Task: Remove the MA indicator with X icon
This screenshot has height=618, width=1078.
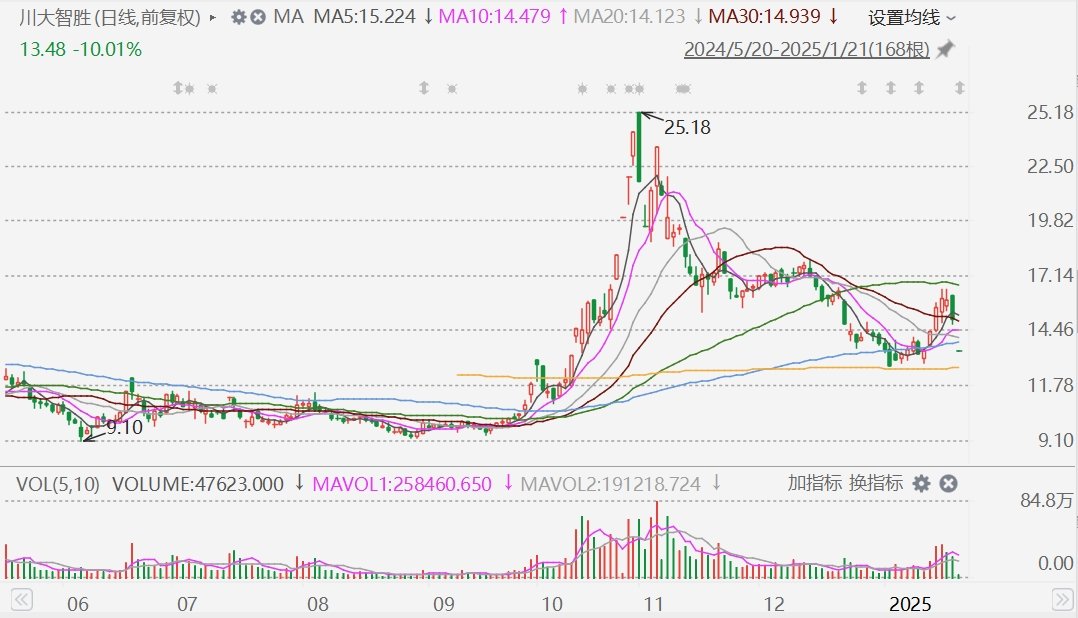Action: pyautogui.click(x=258, y=17)
